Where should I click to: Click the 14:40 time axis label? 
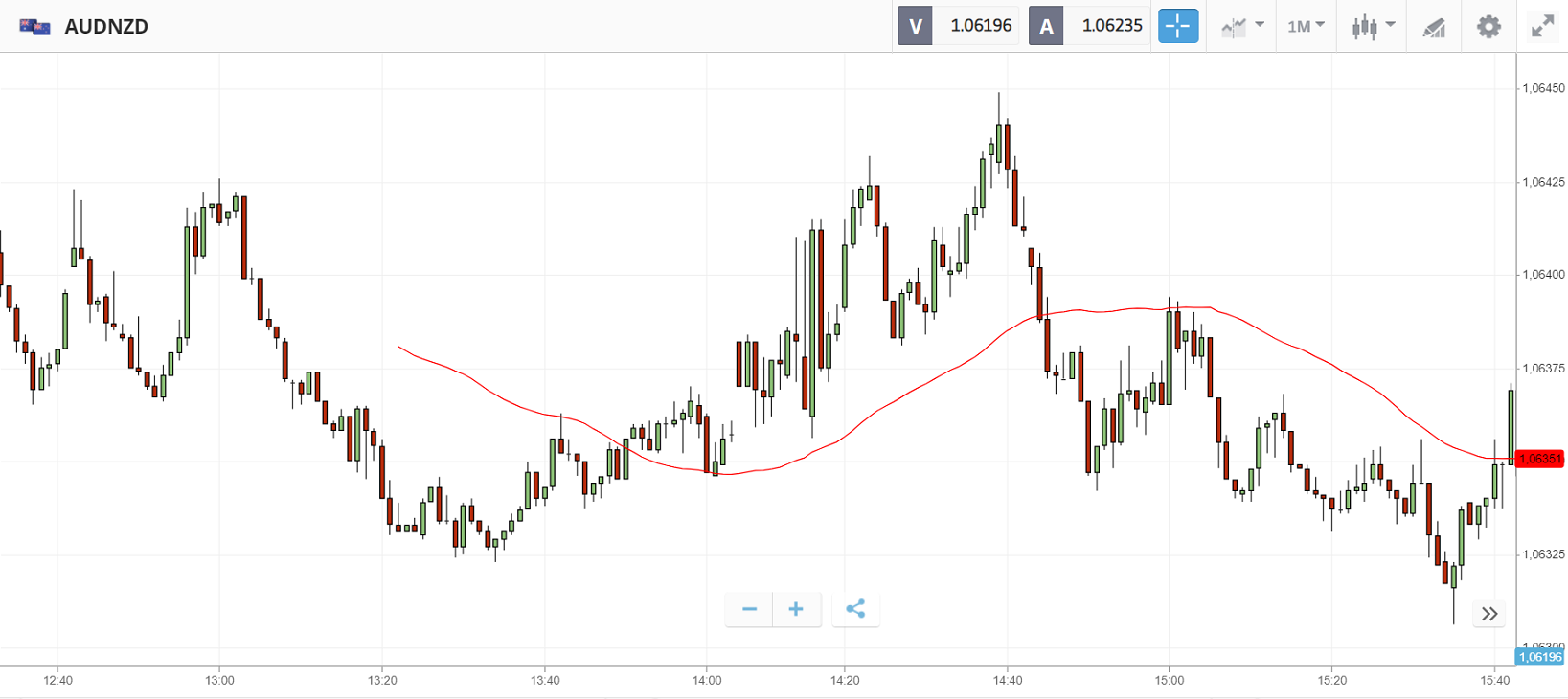tap(1008, 681)
